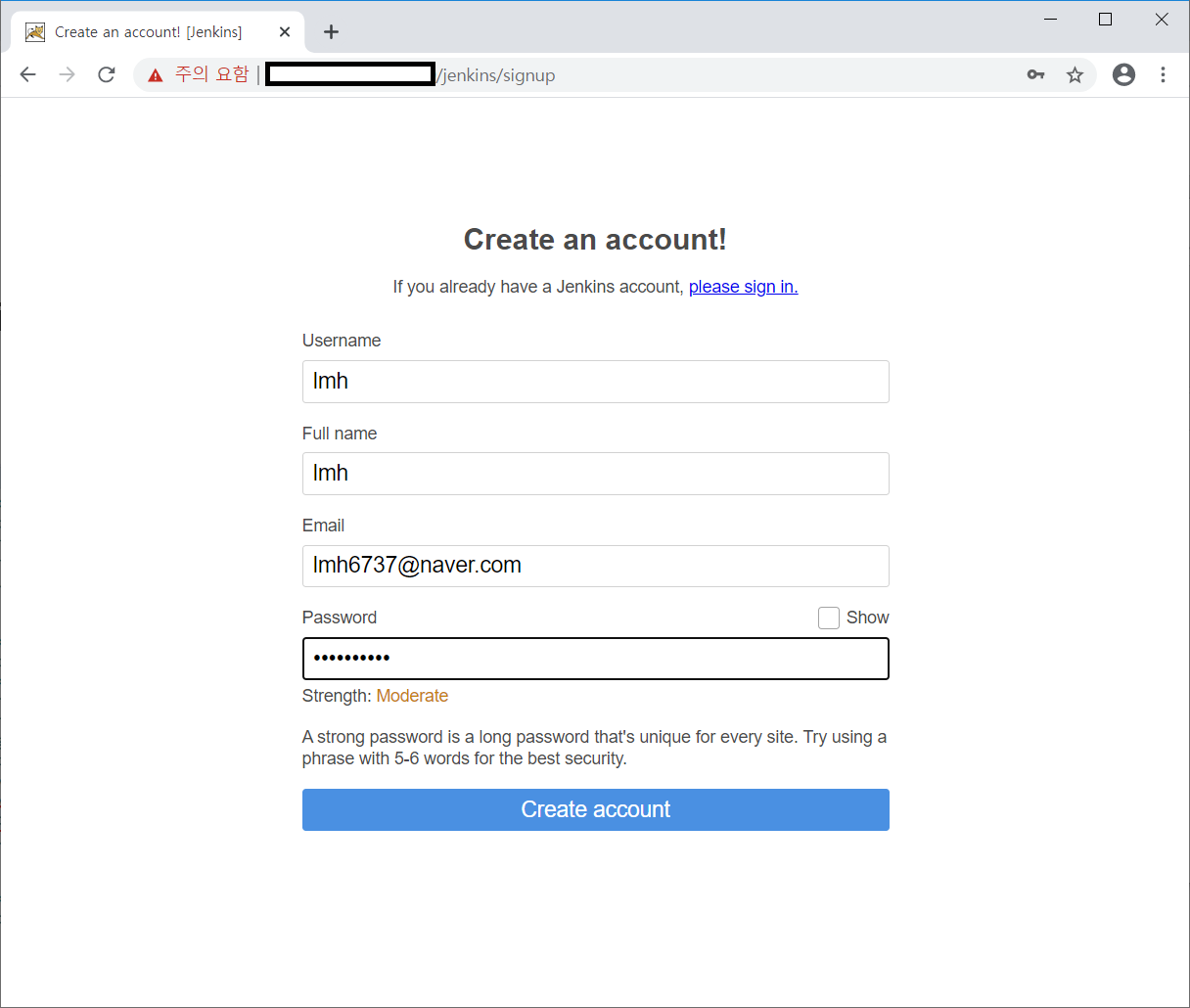Click the Create an account! heading
This screenshot has width=1190, height=1008.
[x=595, y=240]
